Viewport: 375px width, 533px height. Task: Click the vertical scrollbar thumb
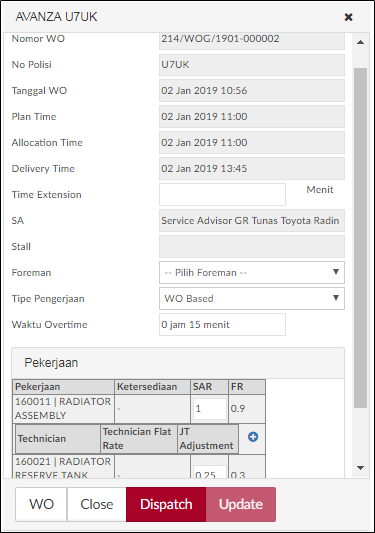pos(360,238)
